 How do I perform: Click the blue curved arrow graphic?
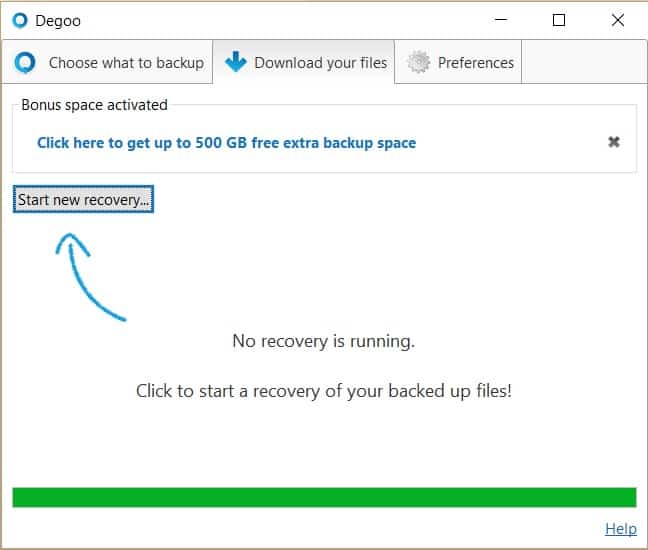[89, 276]
